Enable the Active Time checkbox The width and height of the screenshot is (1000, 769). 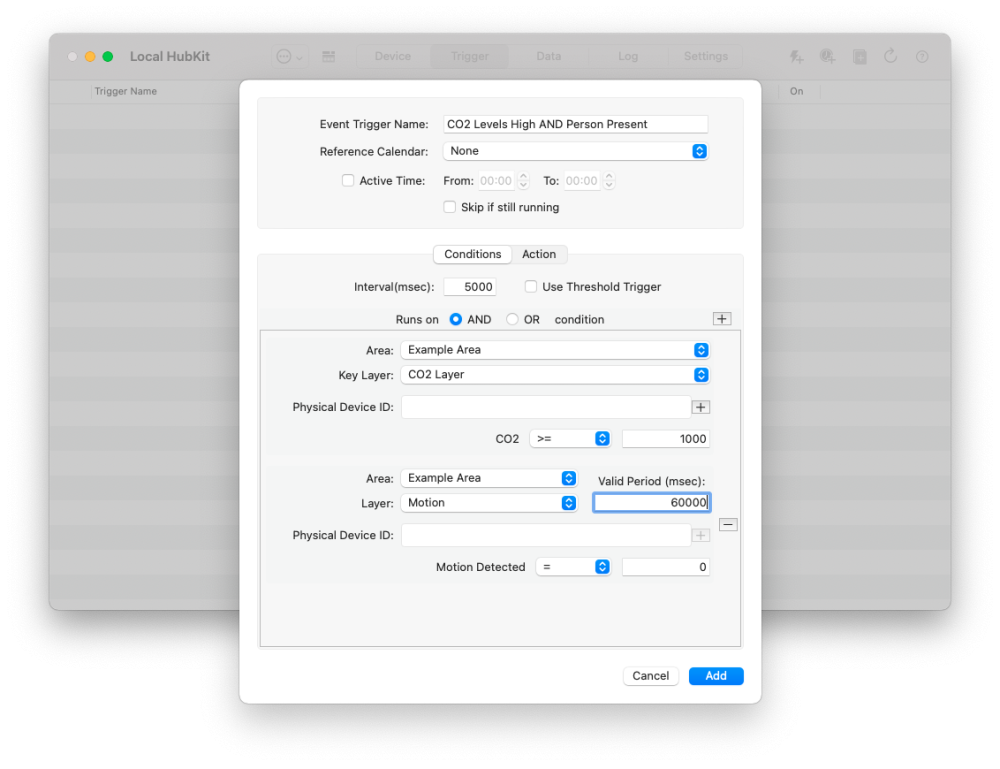(x=348, y=180)
